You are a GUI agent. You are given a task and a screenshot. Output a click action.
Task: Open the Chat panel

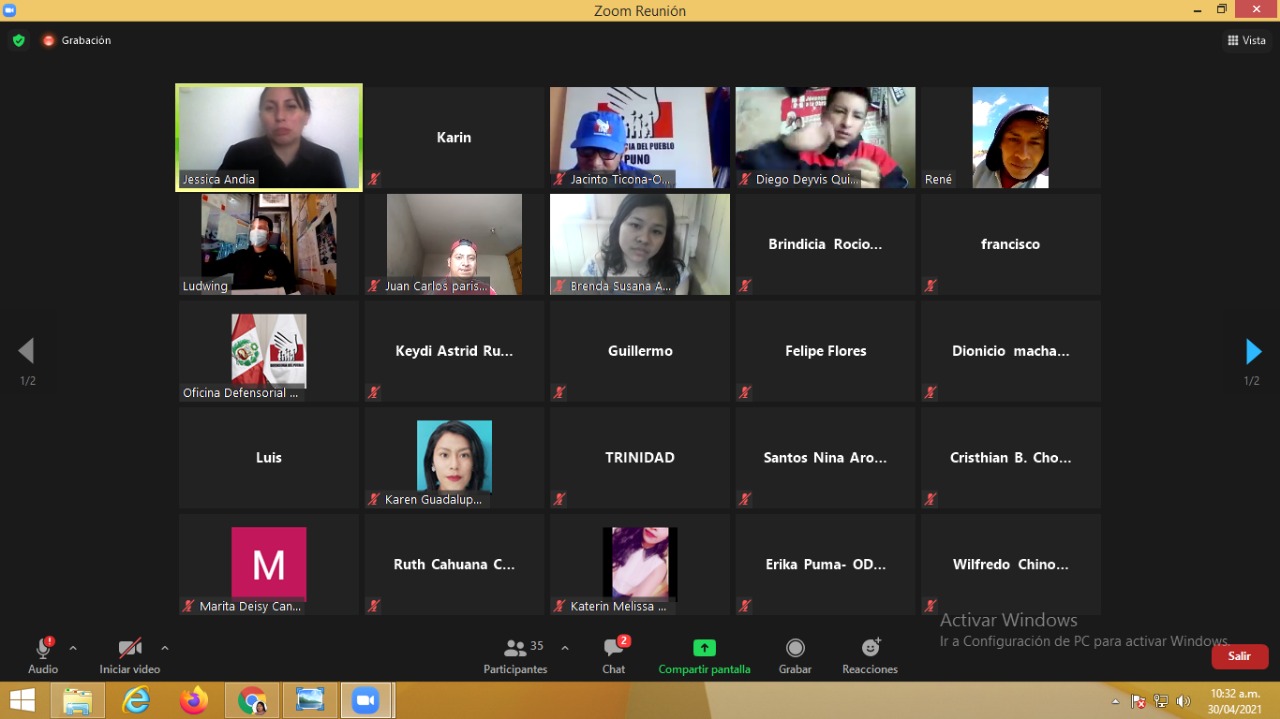click(x=614, y=656)
